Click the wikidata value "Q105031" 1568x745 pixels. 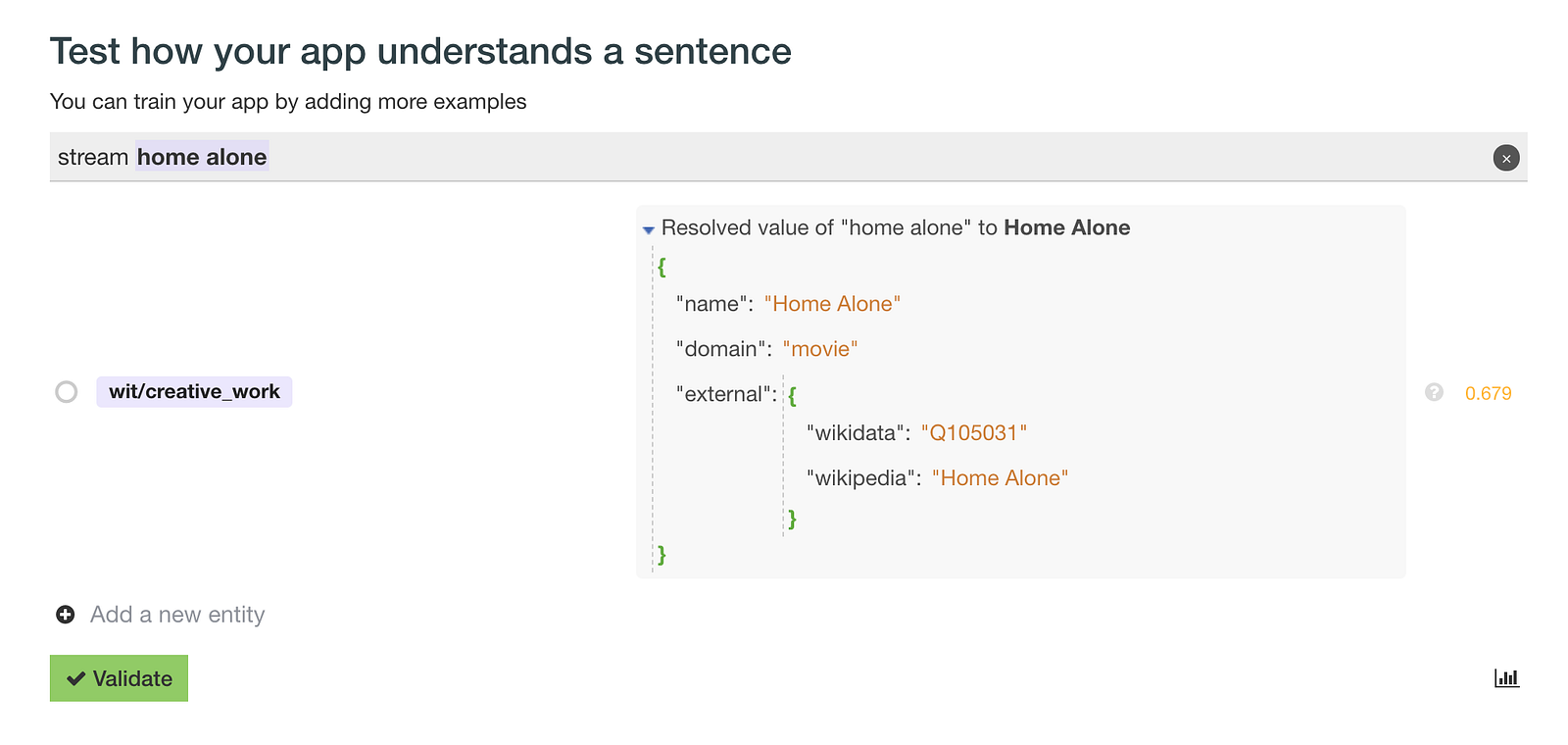(973, 433)
